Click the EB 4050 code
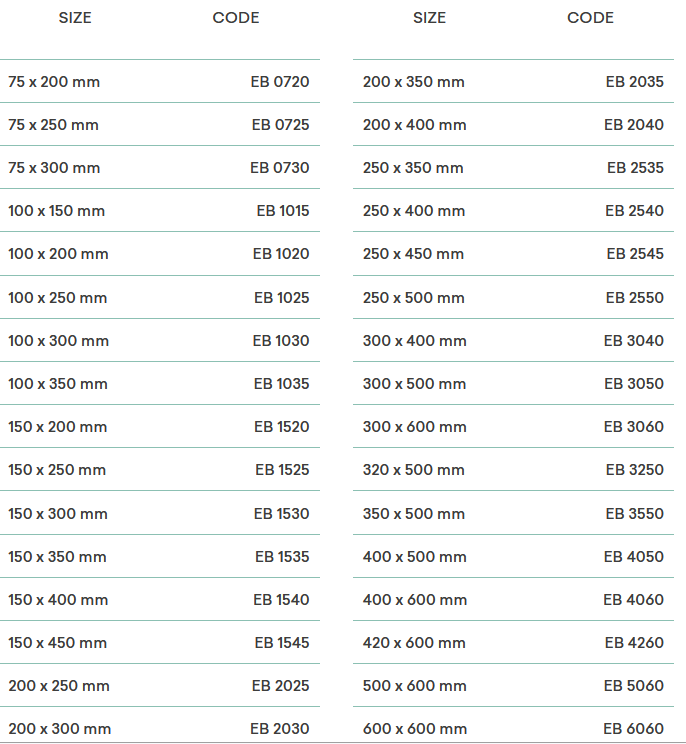The width and height of the screenshot is (686, 744). click(x=634, y=557)
